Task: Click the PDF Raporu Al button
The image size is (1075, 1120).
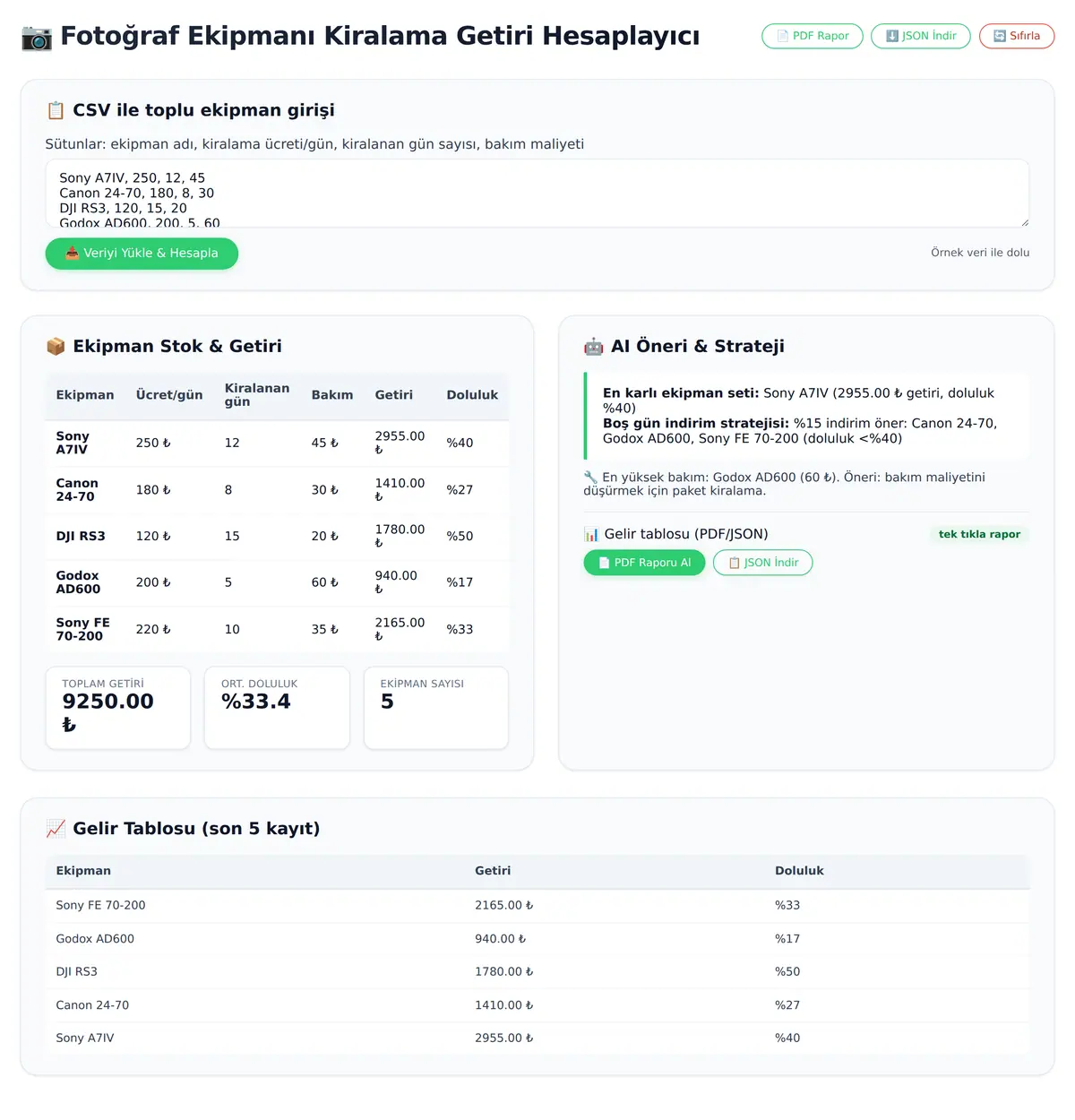Action: [644, 563]
